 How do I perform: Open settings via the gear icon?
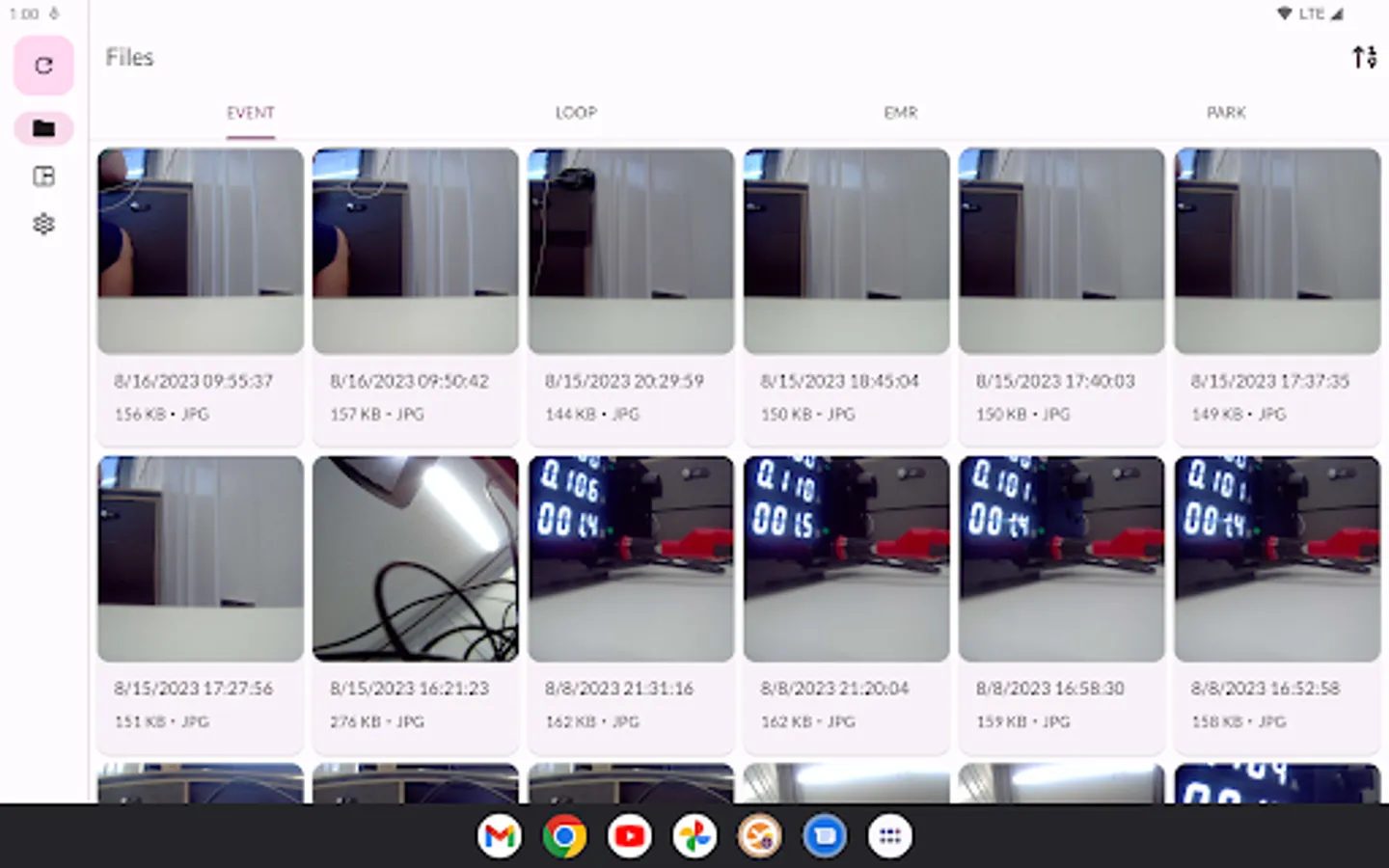(43, 225)
